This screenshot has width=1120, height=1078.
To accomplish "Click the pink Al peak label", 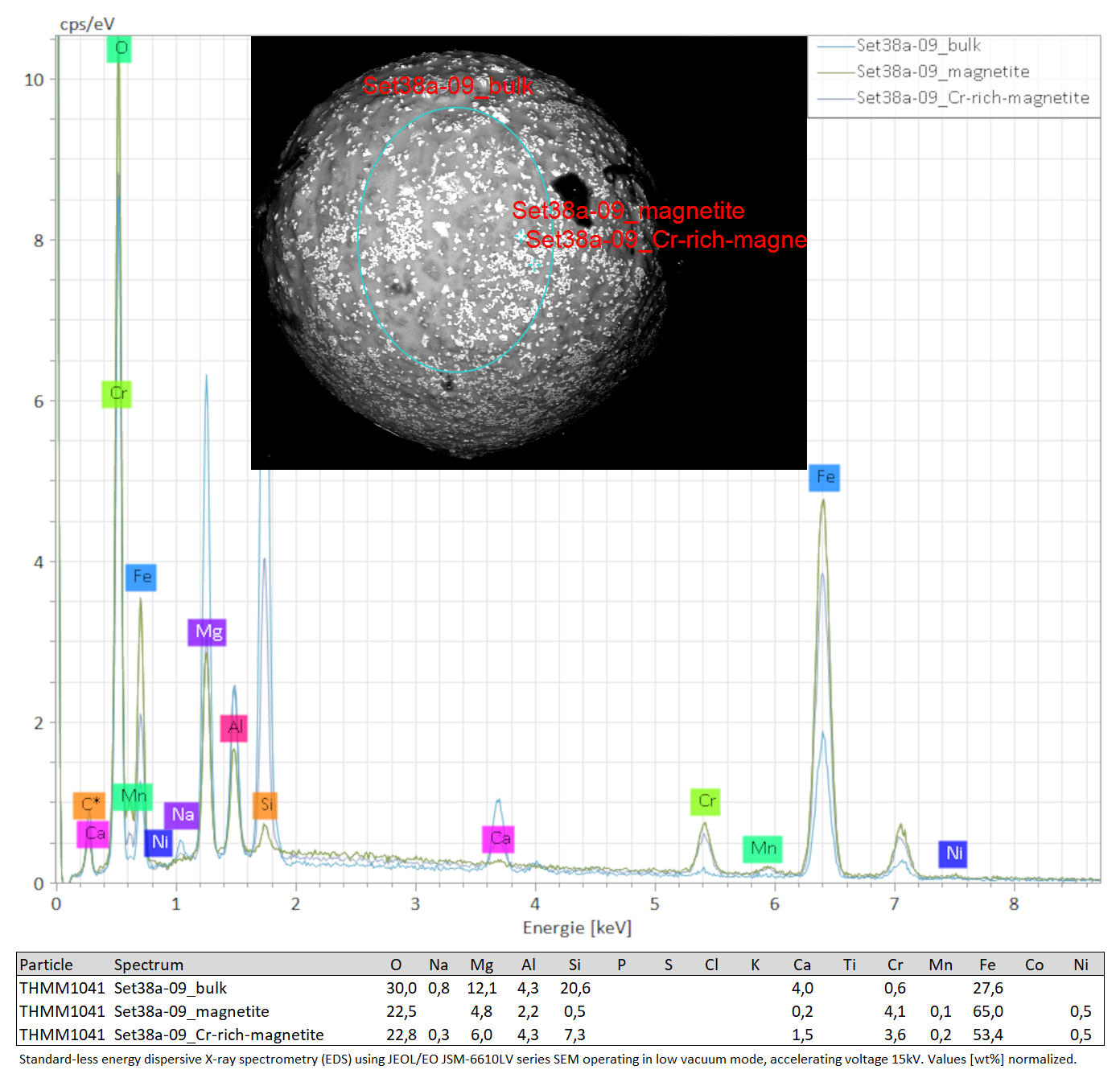I will [234, 728].
